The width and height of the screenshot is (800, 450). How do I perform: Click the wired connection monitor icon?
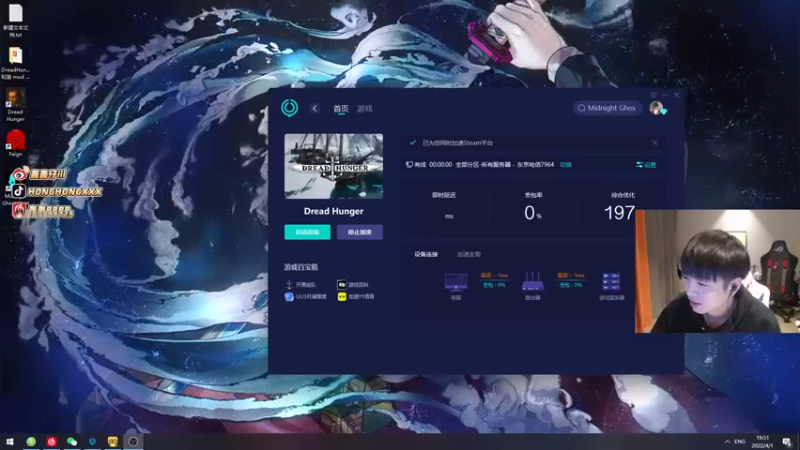click(x=409, y=165)
